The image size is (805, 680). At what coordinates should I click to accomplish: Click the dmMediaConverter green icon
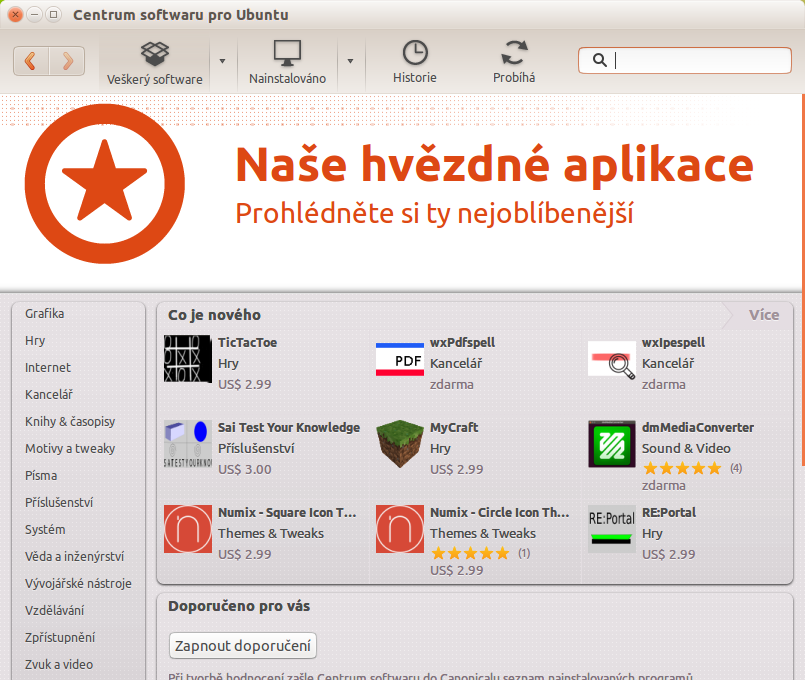tap(611, 444)
